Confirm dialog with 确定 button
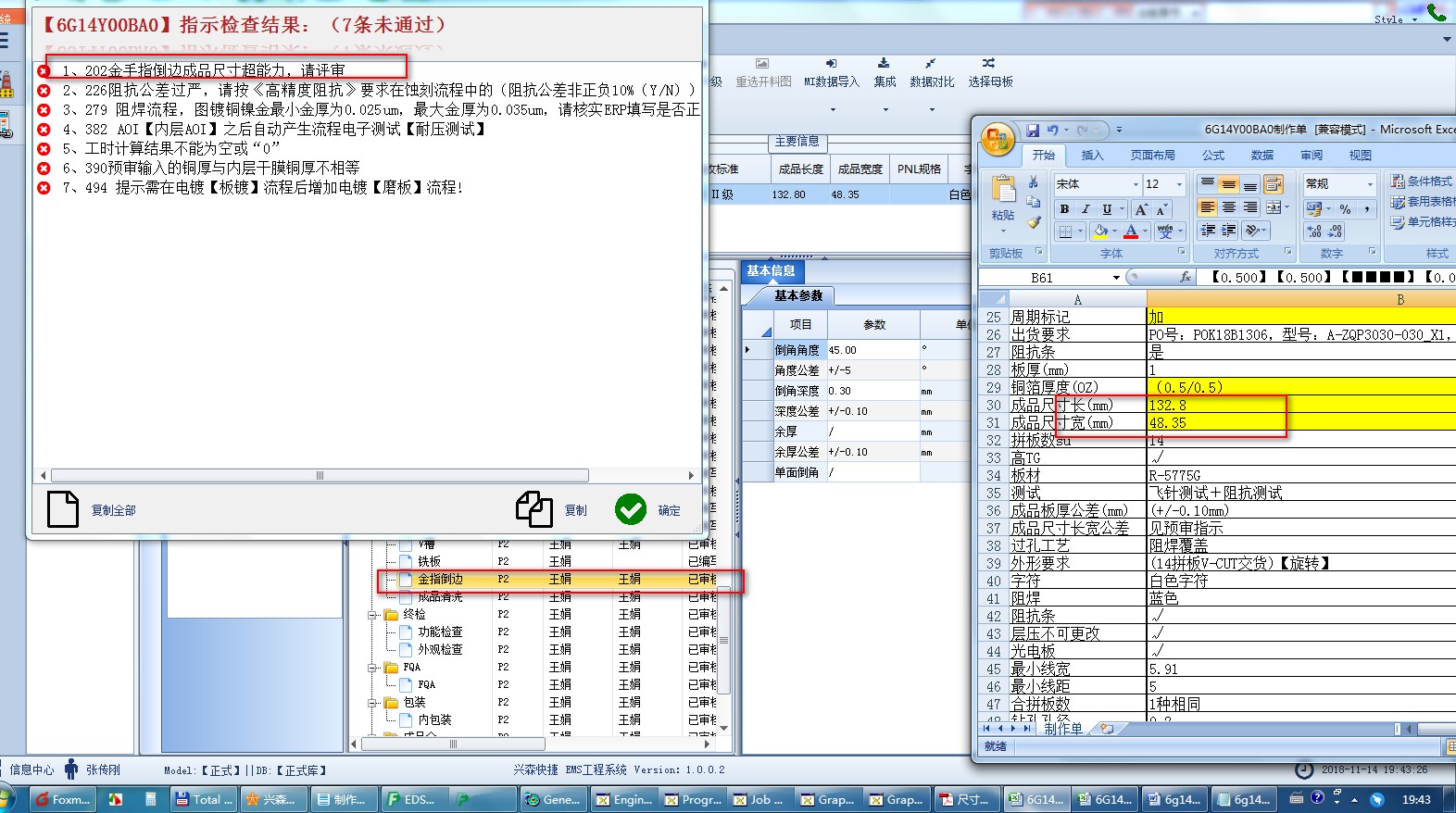 pyautogui.click(x=648, y=509)
